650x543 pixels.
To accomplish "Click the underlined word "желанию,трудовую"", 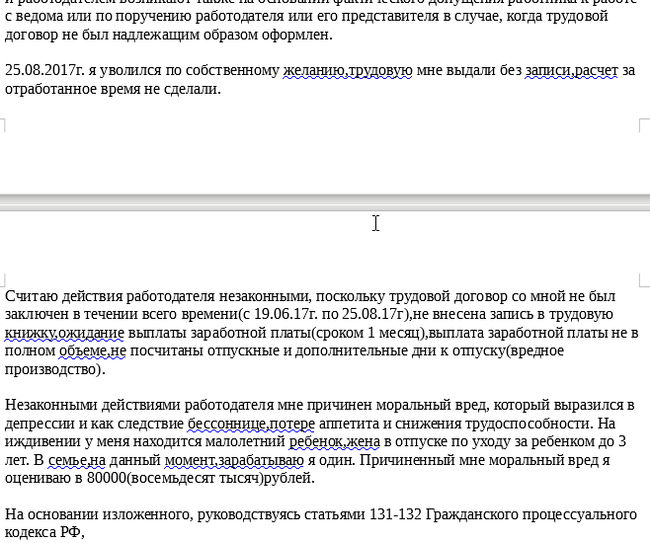I will (x=347, y=71).
